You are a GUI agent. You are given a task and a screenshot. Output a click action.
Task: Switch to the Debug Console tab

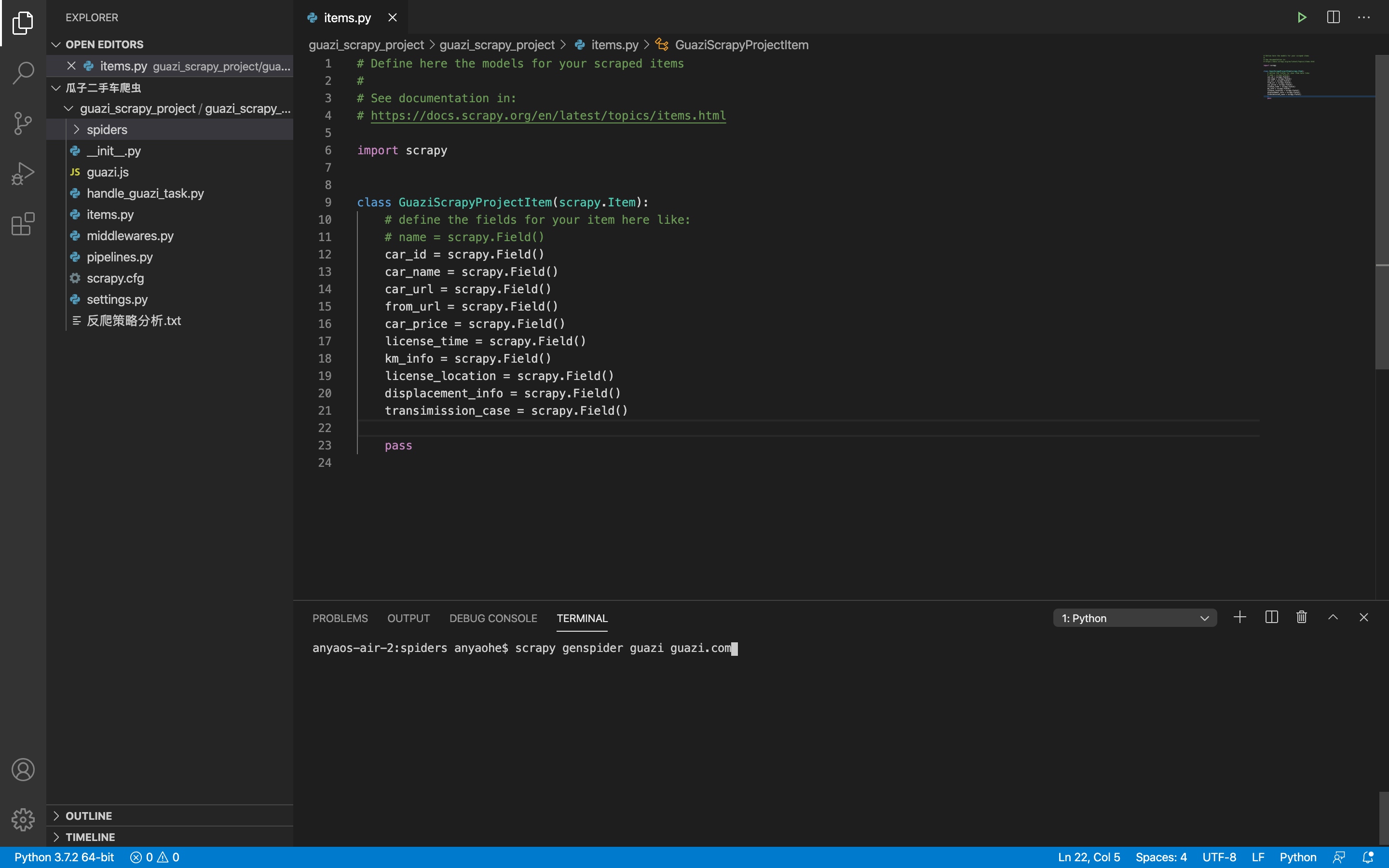click(x=493, y=618)
